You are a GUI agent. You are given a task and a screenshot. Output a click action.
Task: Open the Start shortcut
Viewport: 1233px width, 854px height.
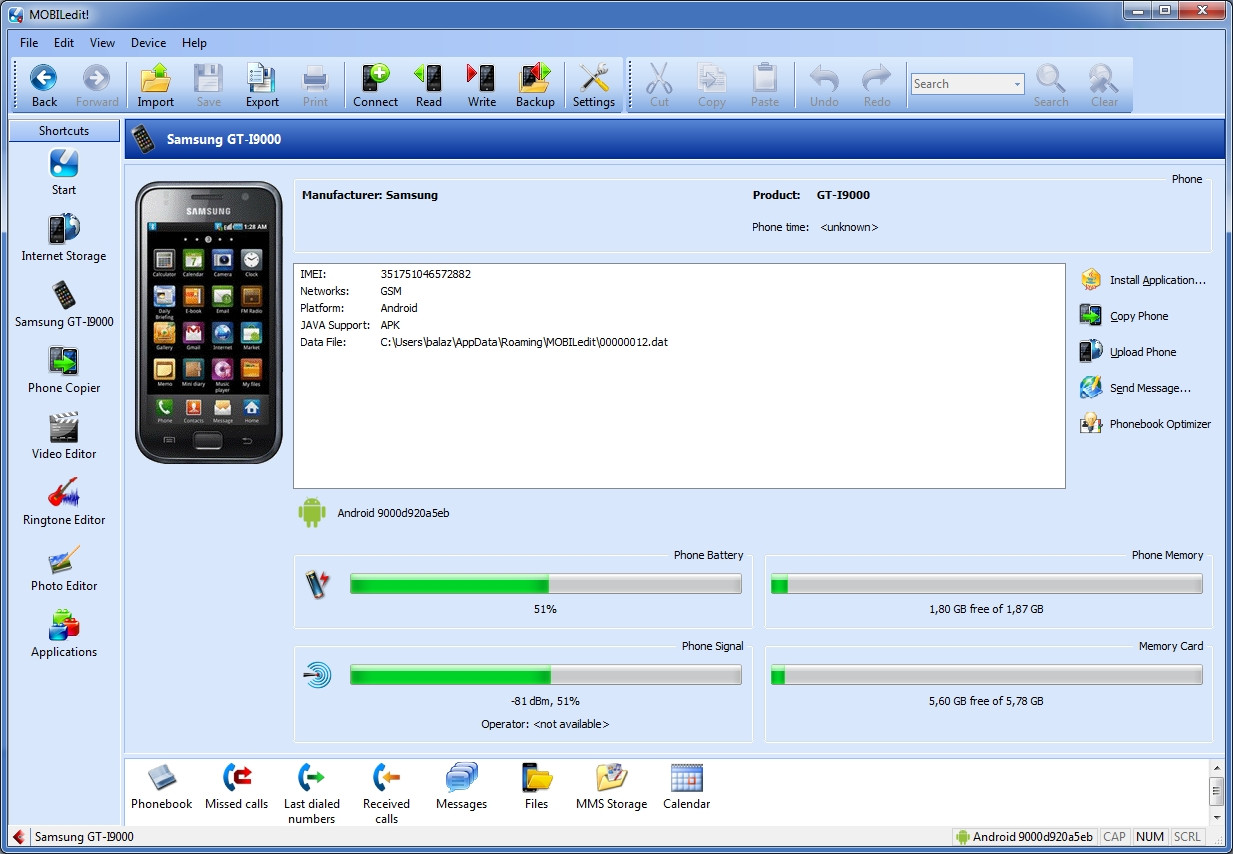(x=64, y=172)
